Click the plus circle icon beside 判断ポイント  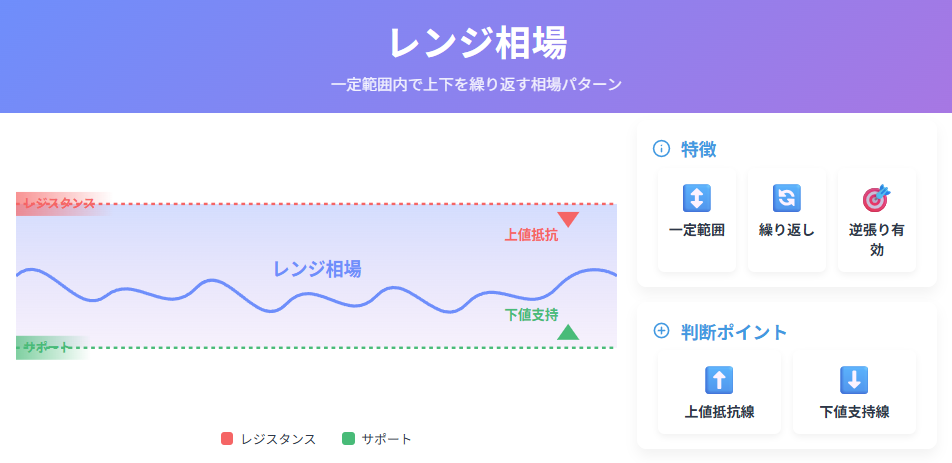tap(661, 331)
